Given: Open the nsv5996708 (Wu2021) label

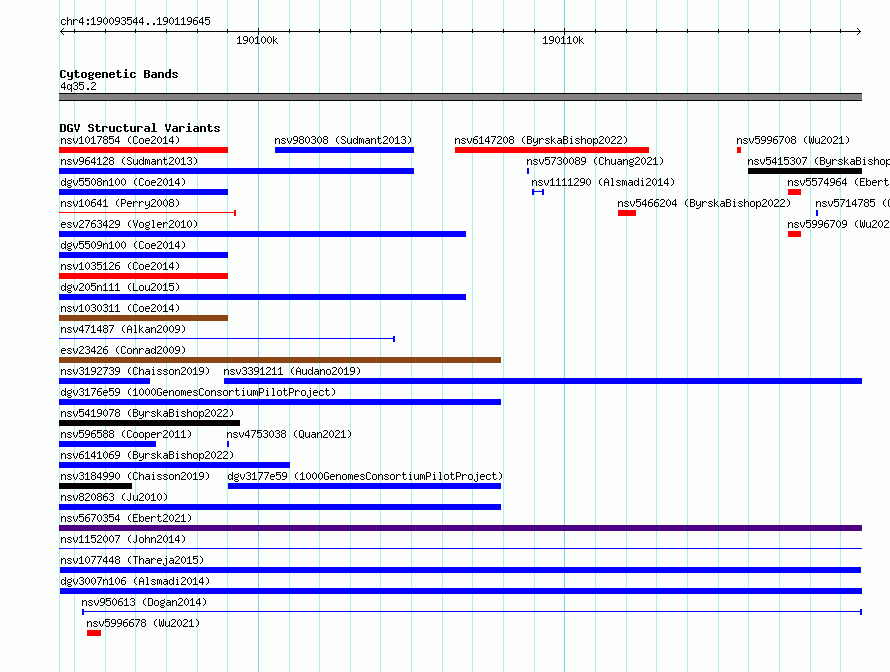Looking at the screenshot, I should click(x=793, y=140).
